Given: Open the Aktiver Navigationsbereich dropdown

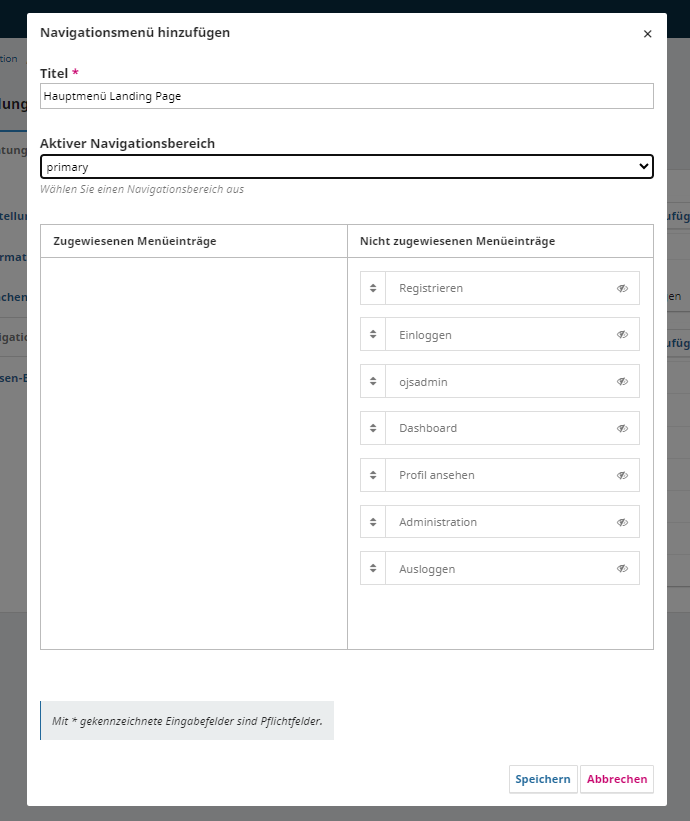Looking at the screenshot, I should (x=346, y=167).
